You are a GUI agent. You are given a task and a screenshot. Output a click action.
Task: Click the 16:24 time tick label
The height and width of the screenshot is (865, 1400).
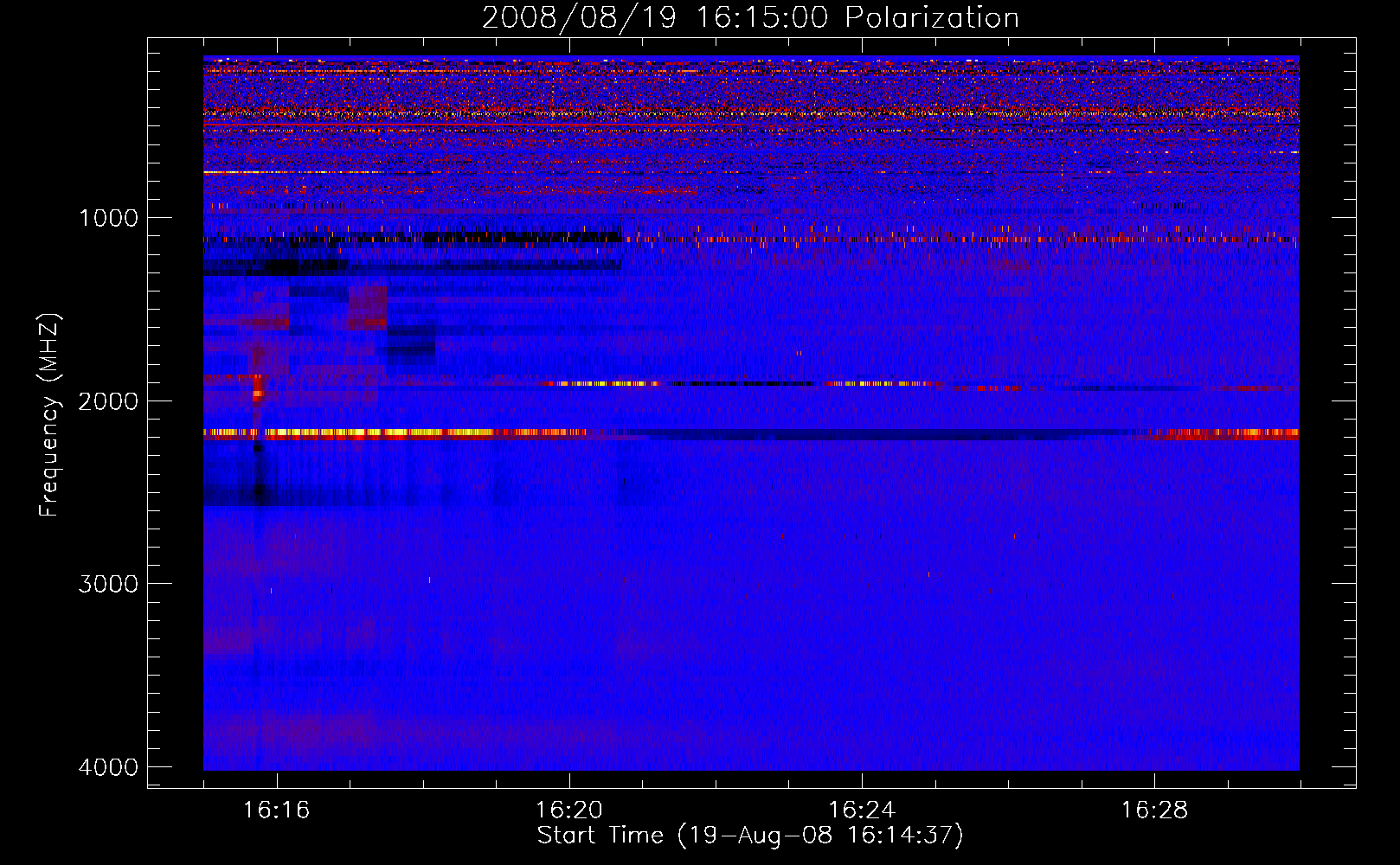[862, 811]
